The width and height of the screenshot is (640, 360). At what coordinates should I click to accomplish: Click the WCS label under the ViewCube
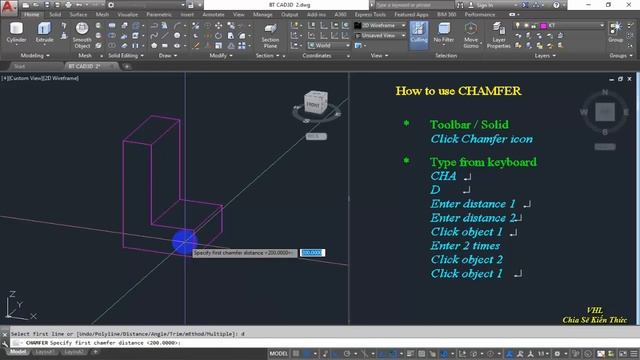click(x=316, y=137)
